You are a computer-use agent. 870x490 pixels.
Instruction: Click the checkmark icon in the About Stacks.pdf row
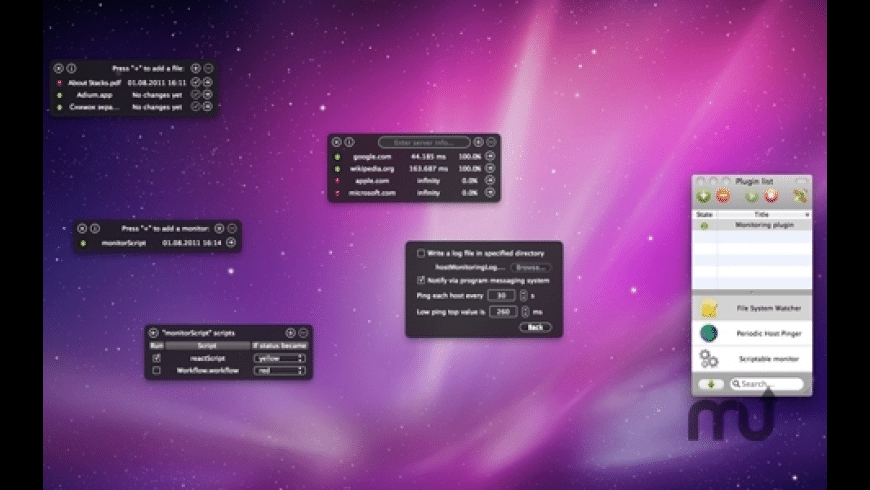coord(195,82)
